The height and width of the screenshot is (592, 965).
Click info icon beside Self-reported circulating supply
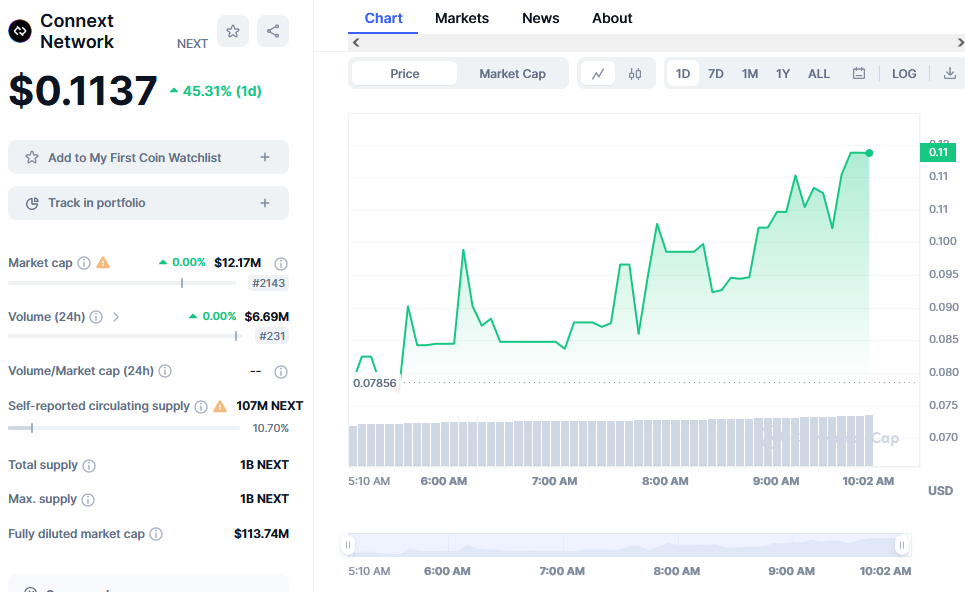point(201,406)
